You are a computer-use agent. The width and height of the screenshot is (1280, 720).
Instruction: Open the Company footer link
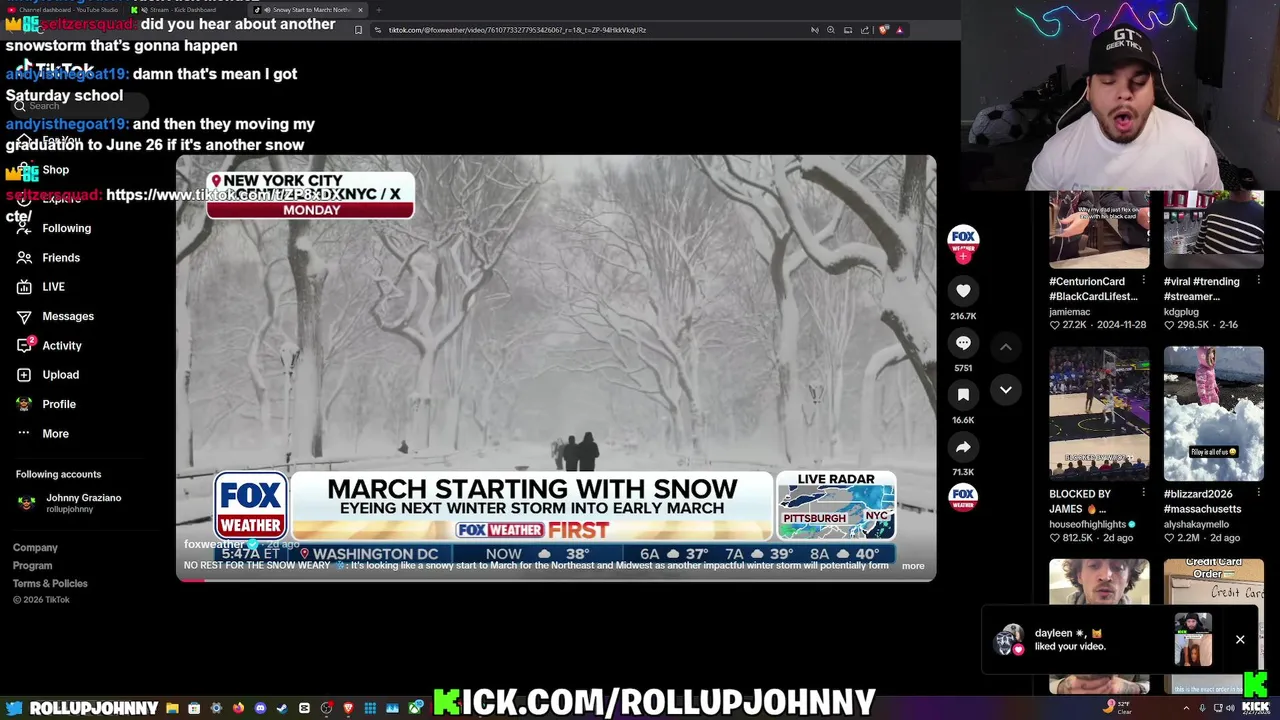tap(35, 548)
